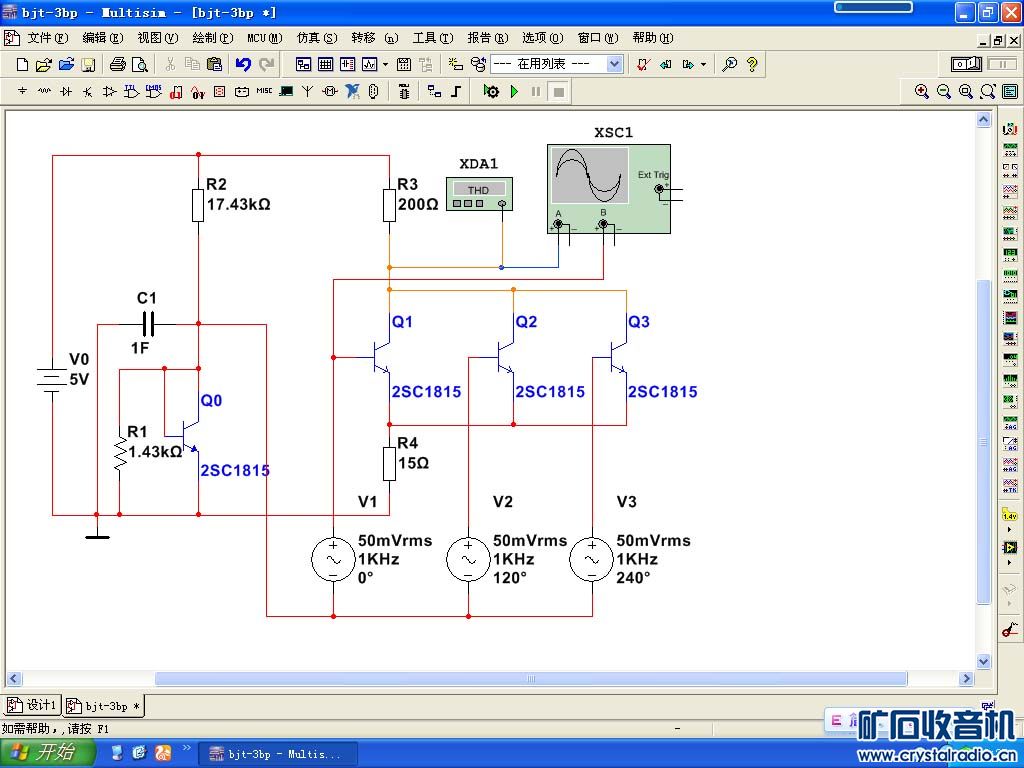This screenshot has height=768, width=1024.
Task: Click the Undo arrow icon
Action: [x=243, y=64]
